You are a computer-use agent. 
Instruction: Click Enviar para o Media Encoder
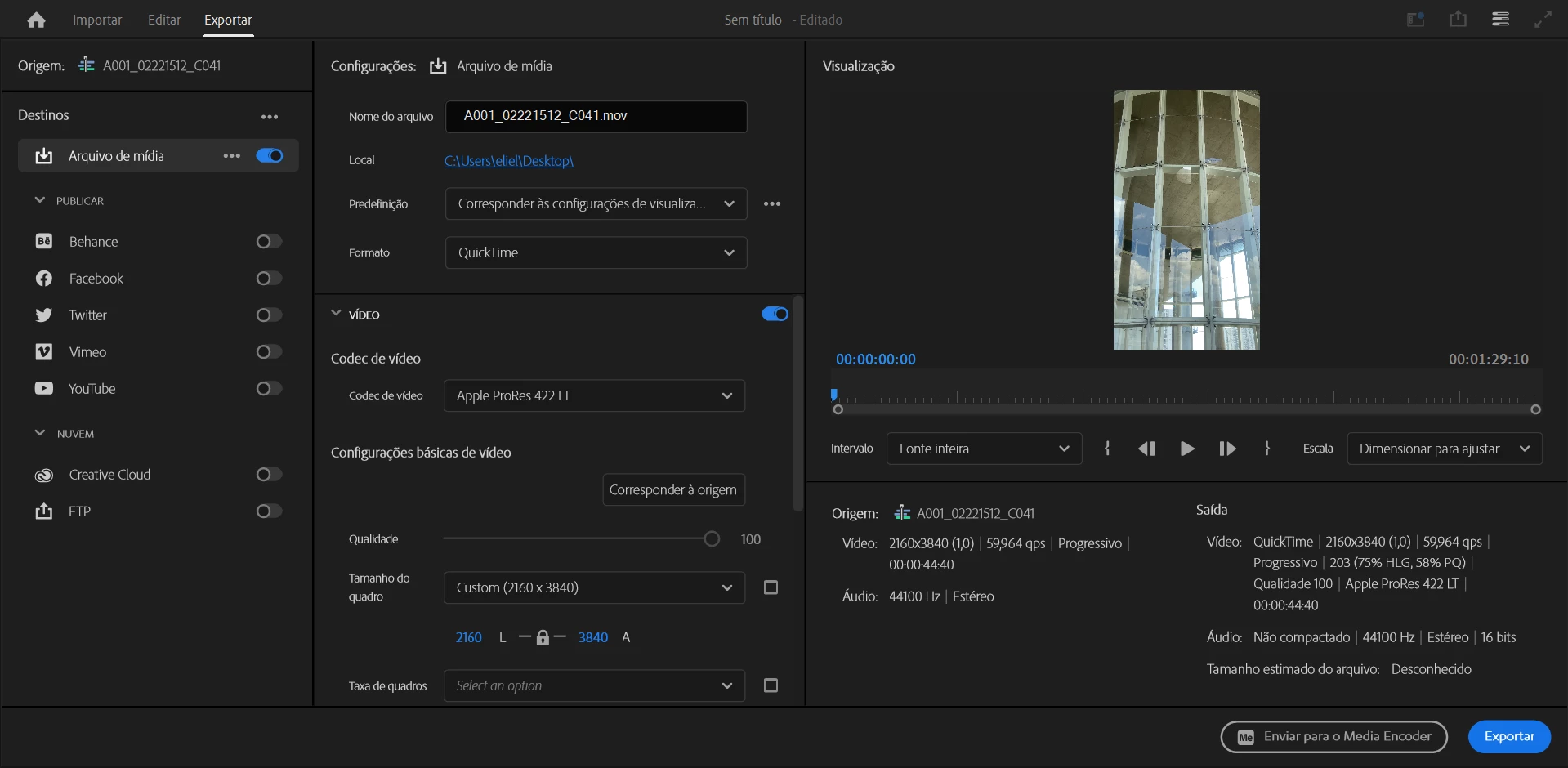1333,736
